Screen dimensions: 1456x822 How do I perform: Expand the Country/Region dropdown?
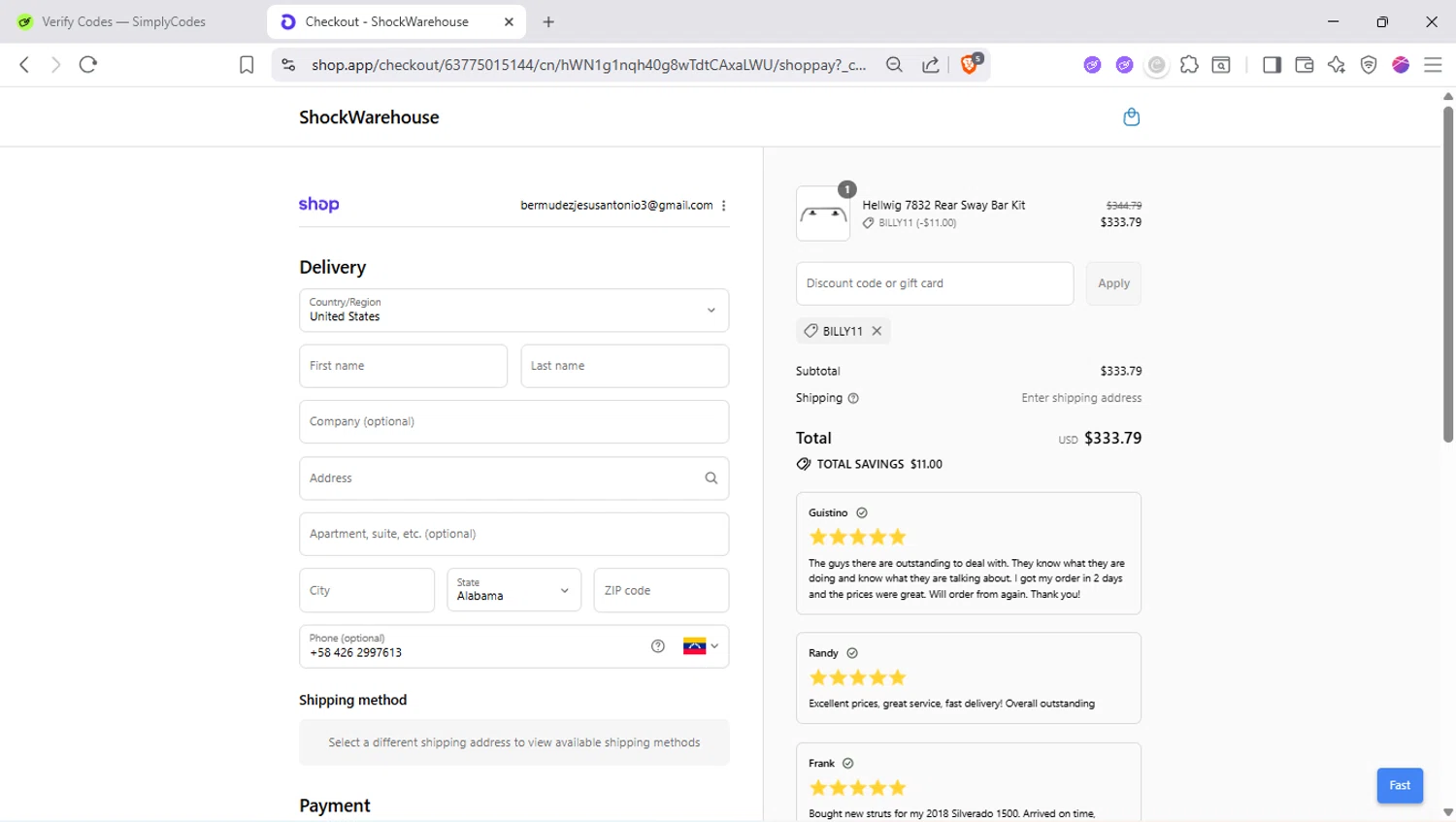click(x=514, y=311)
